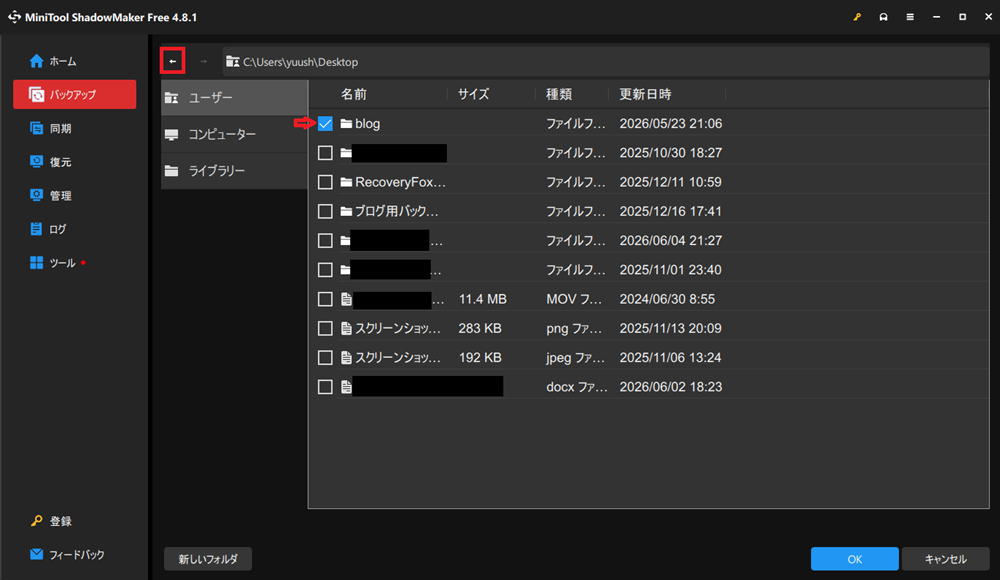Open the 復元 restore page
Image resolution: width=1000 pixels, height=580 pixels.
coord(75,162)
